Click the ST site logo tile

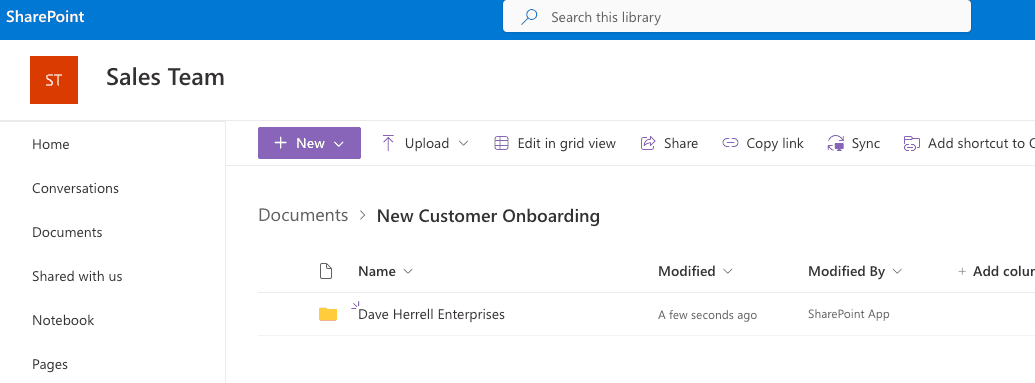54,80
